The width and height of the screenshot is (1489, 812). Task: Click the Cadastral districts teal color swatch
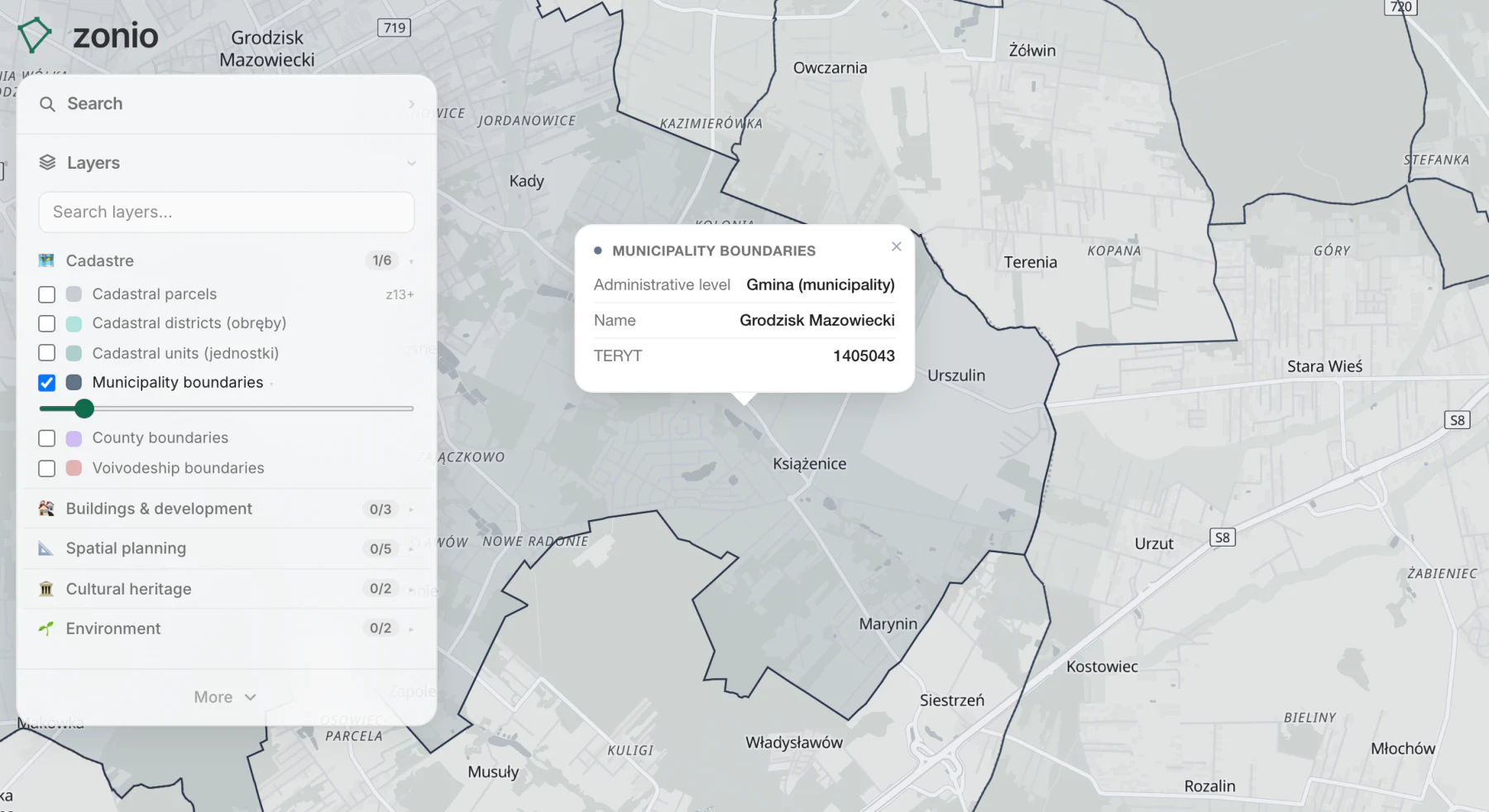click(x=74, y=323)
